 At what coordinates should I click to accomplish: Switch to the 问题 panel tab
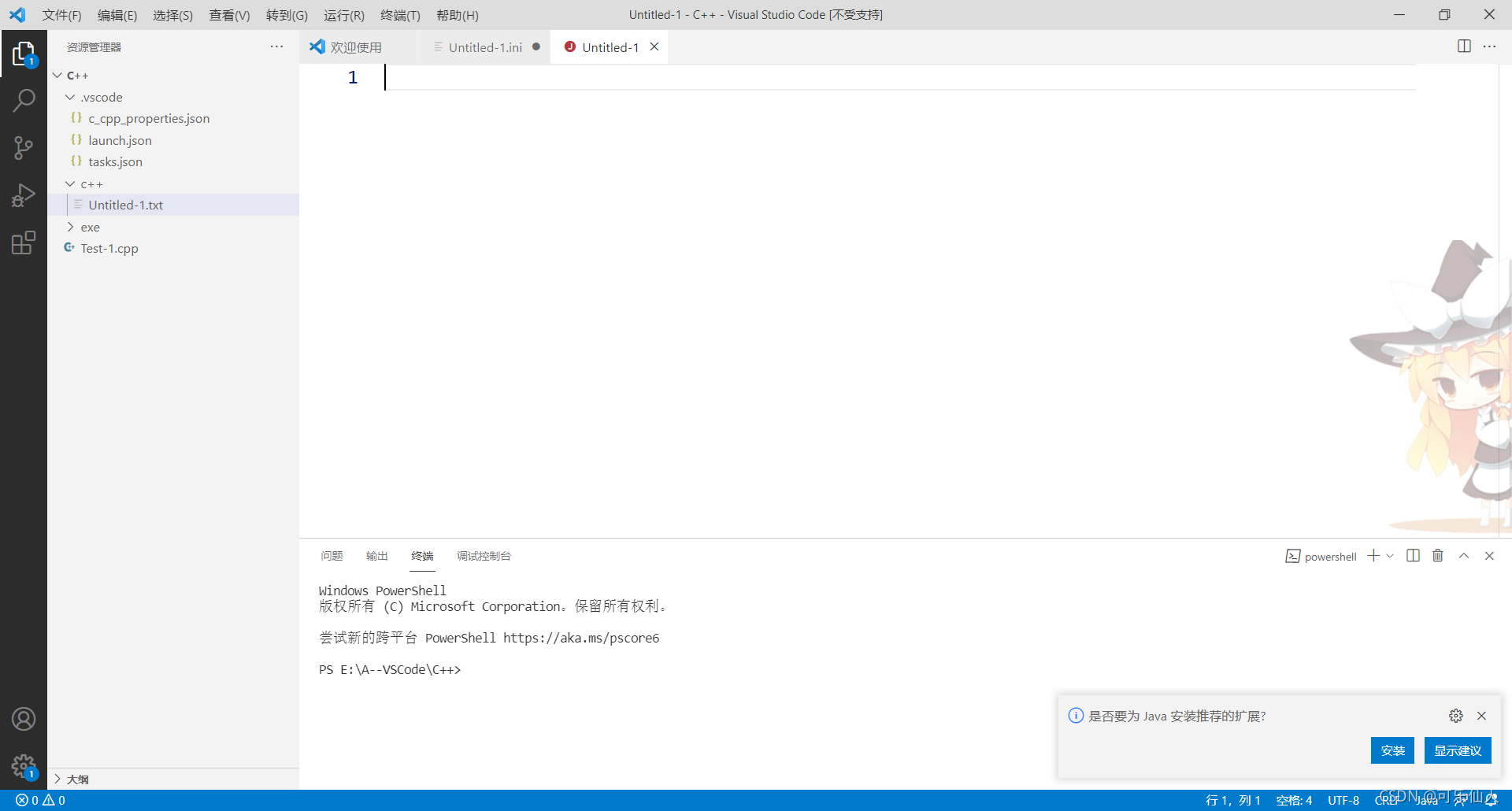click(x=332, y=556)
